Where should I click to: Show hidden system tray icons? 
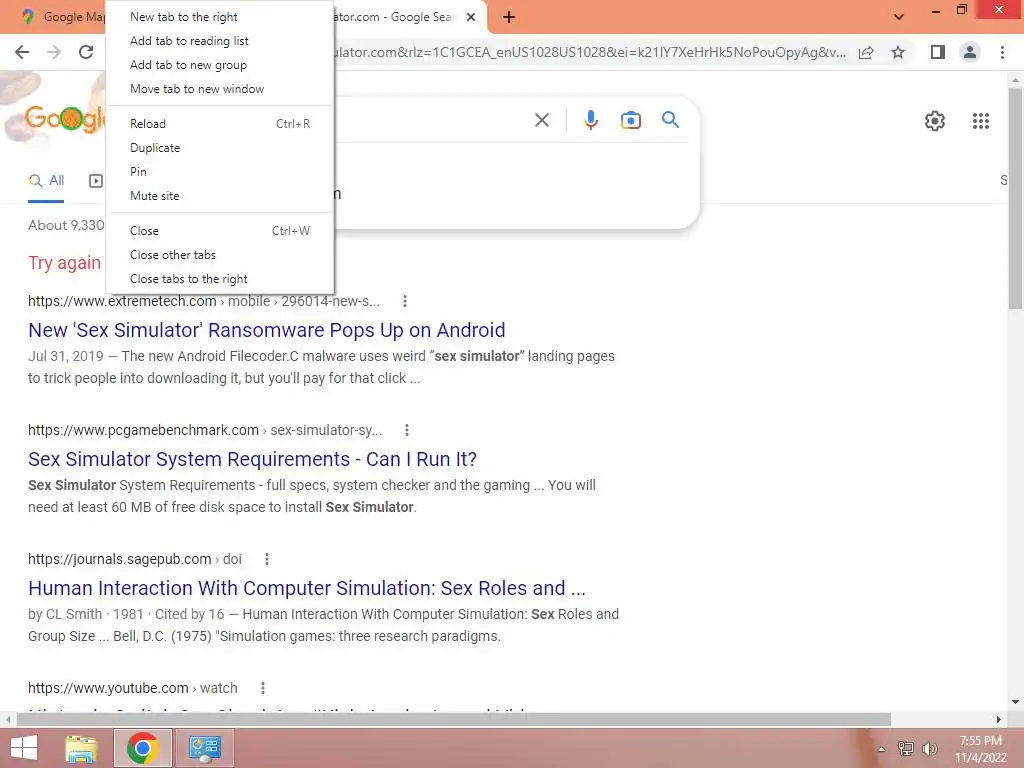coord(881,749)
